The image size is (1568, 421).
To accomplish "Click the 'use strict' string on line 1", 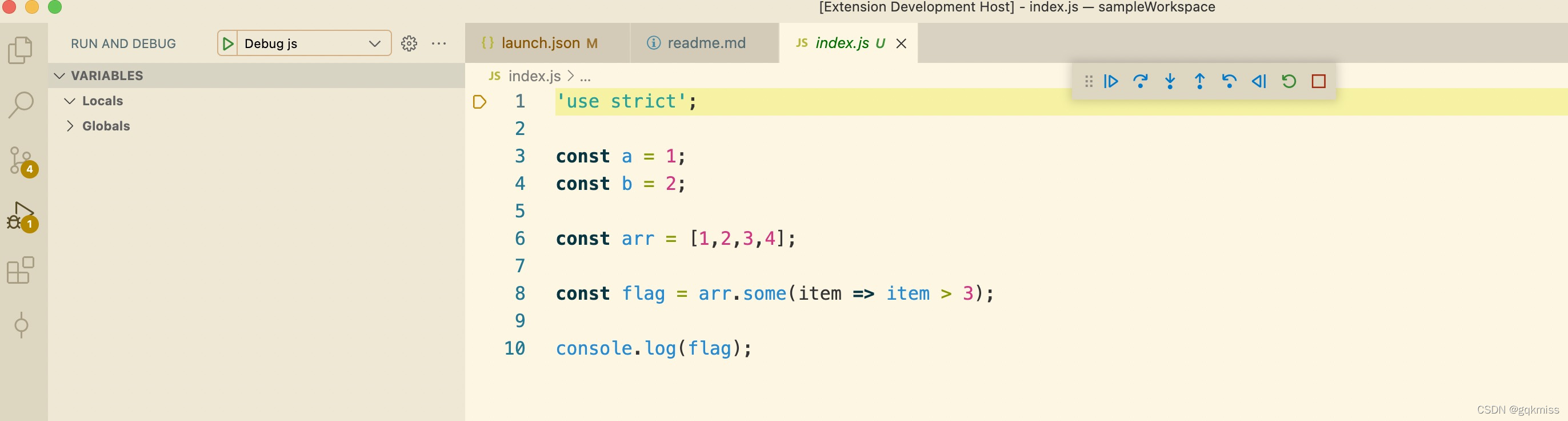I will pos(621,101).
